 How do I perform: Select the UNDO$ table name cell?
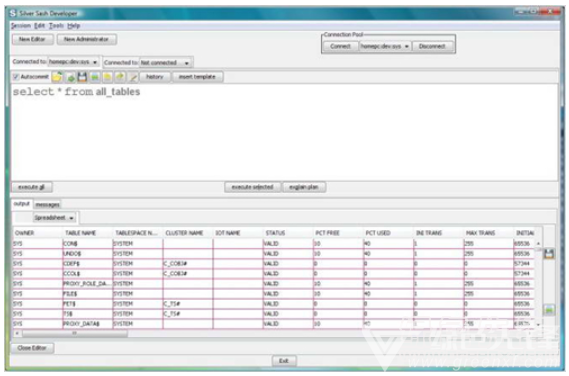coord(87,254)
